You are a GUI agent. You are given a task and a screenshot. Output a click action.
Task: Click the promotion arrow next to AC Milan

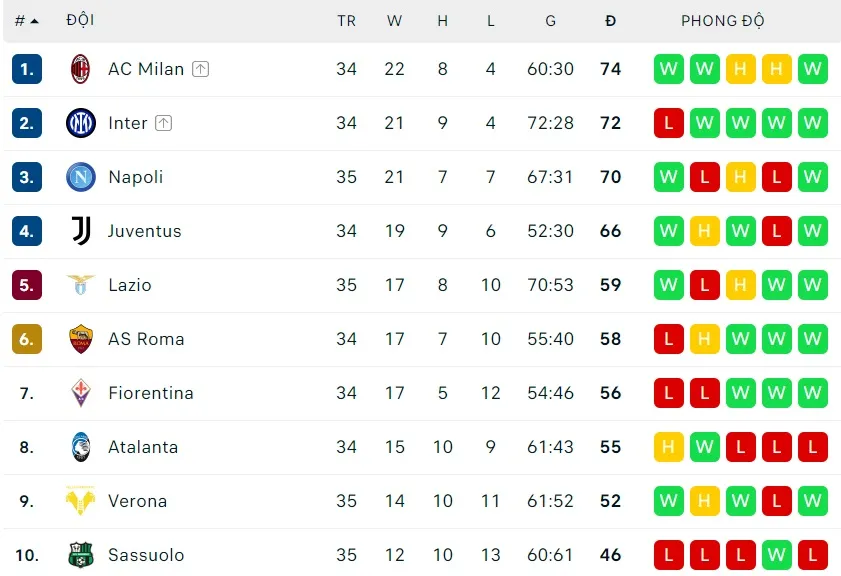click(x=200, y=68)
